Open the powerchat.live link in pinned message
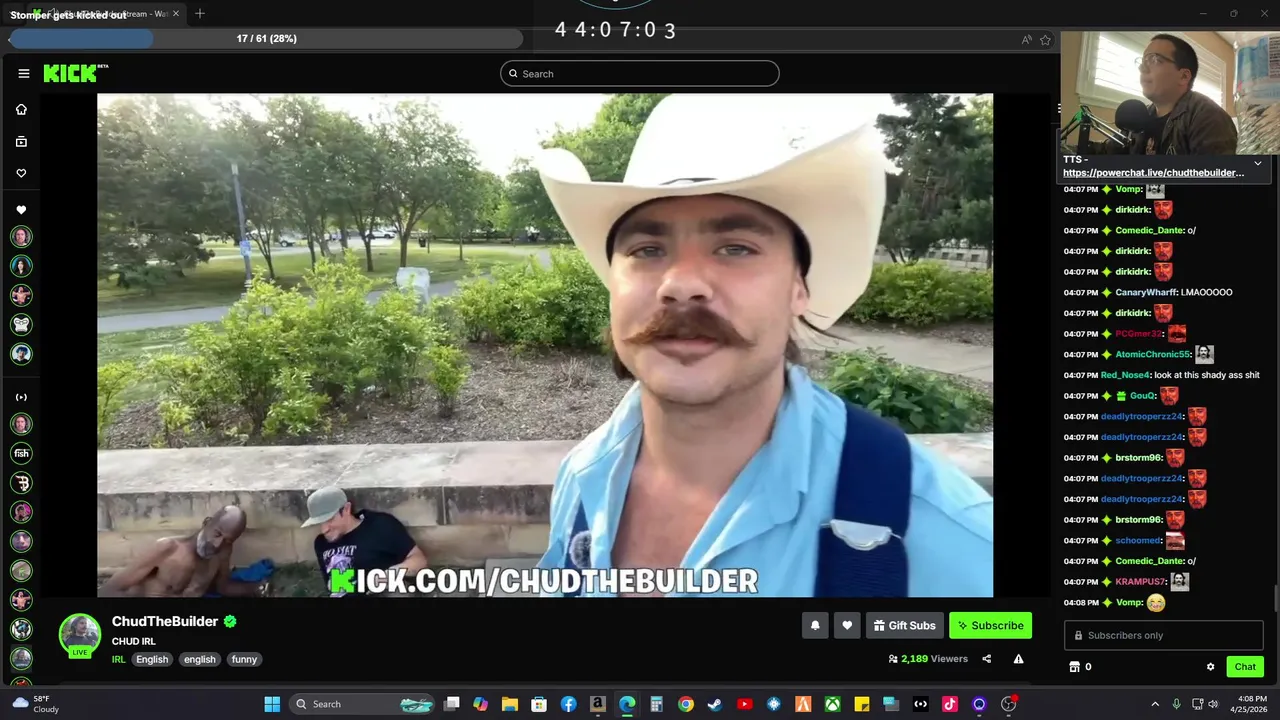 click(x=1153, y=173)
